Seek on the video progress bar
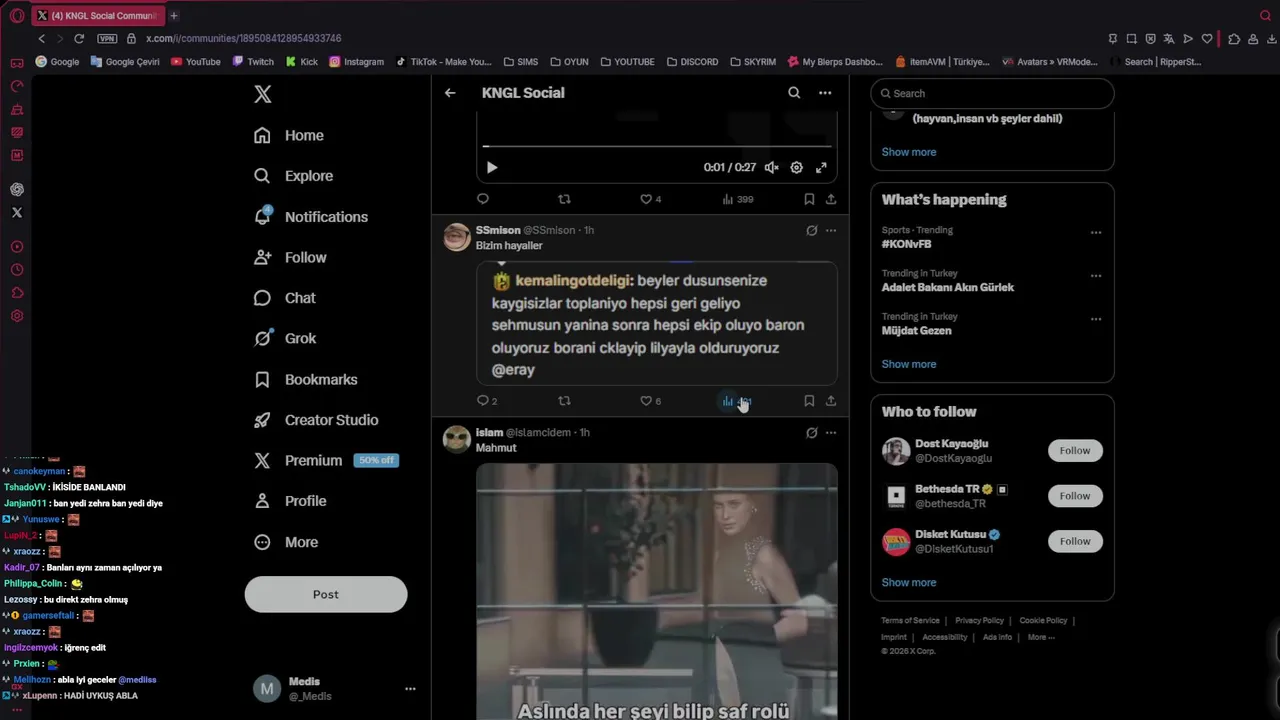The height and width of the screenshot is (720, 1280). [656, 147]
